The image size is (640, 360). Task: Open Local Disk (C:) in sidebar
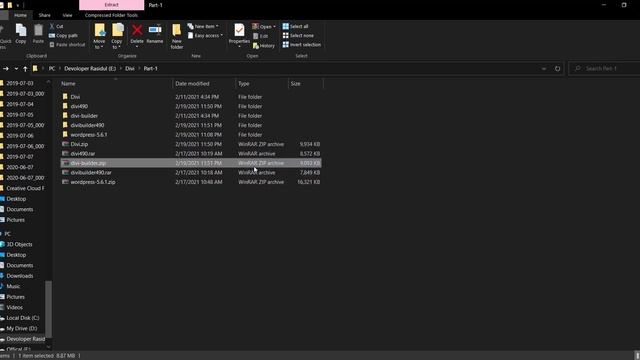pos(22,318)
